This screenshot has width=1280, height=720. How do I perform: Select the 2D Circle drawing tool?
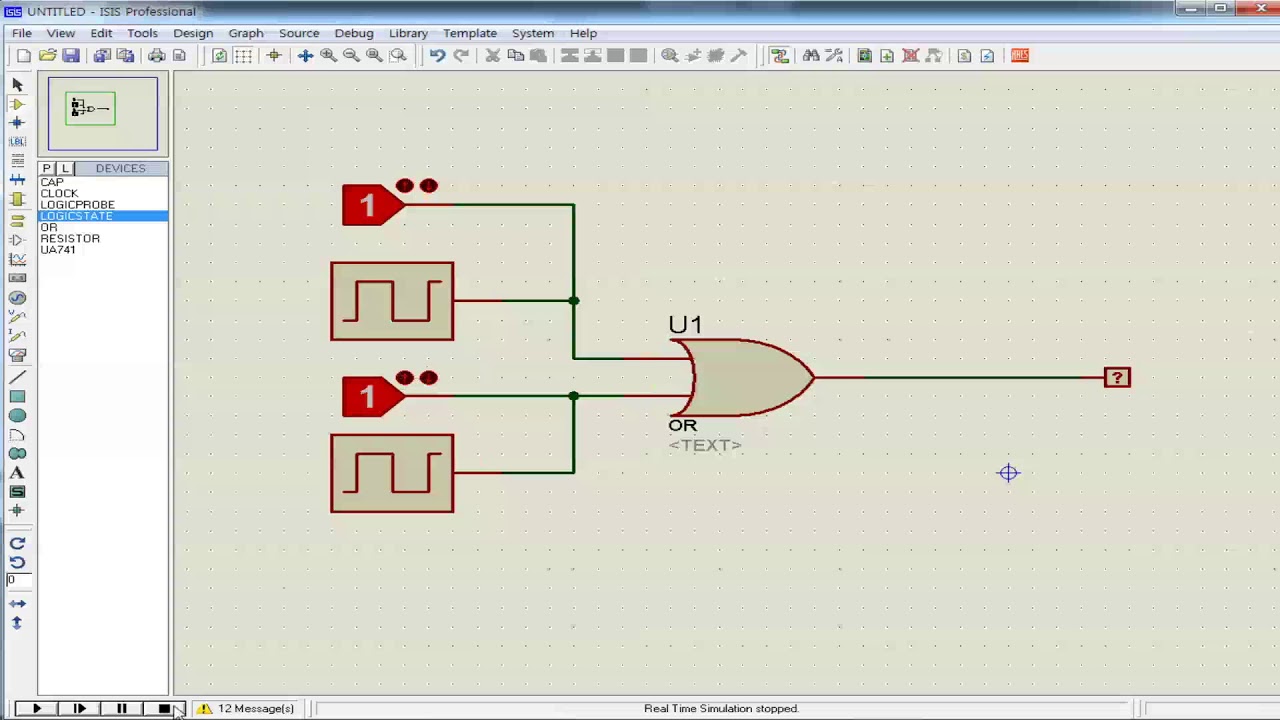17,416
